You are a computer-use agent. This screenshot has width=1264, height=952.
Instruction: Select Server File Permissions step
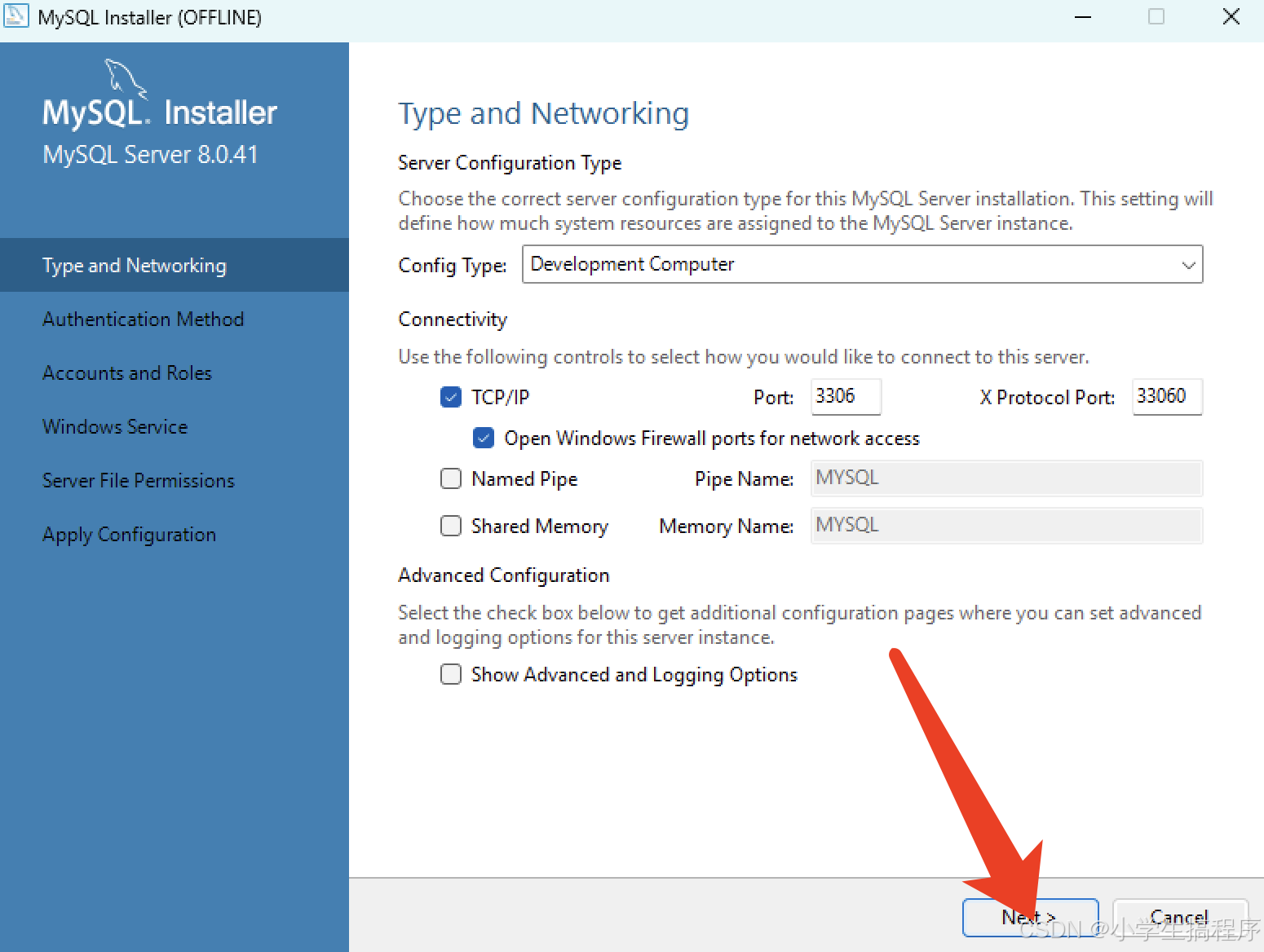tap(139, 481)
